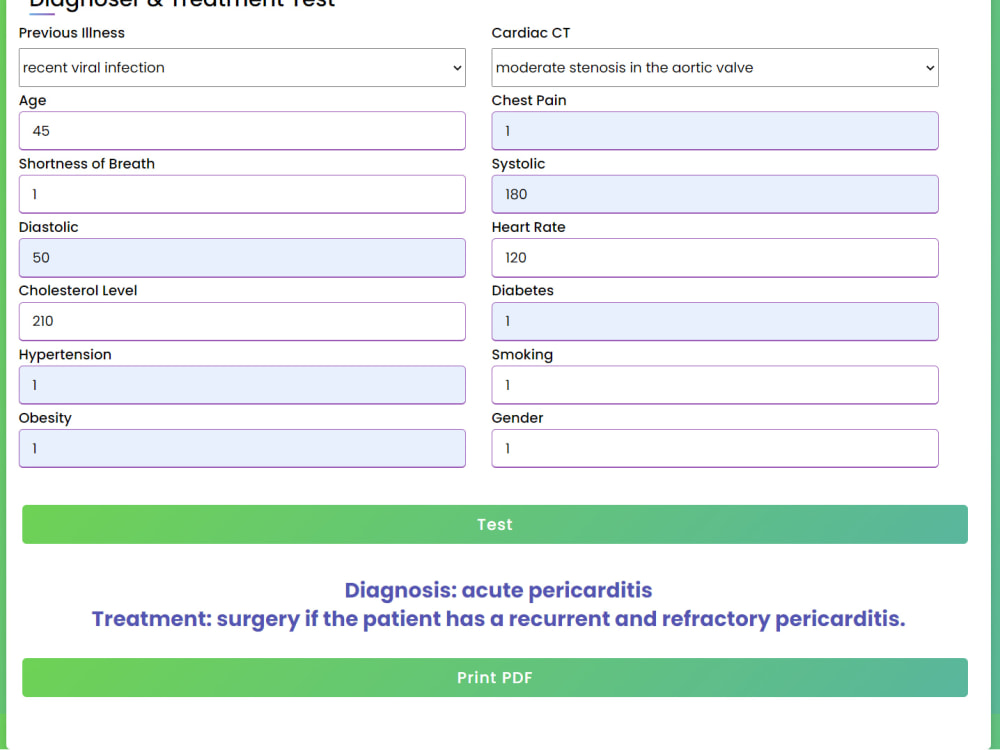Screen dimensions: 1000x750
Task: Click the Smoking input field
Action: click(714, 385)
